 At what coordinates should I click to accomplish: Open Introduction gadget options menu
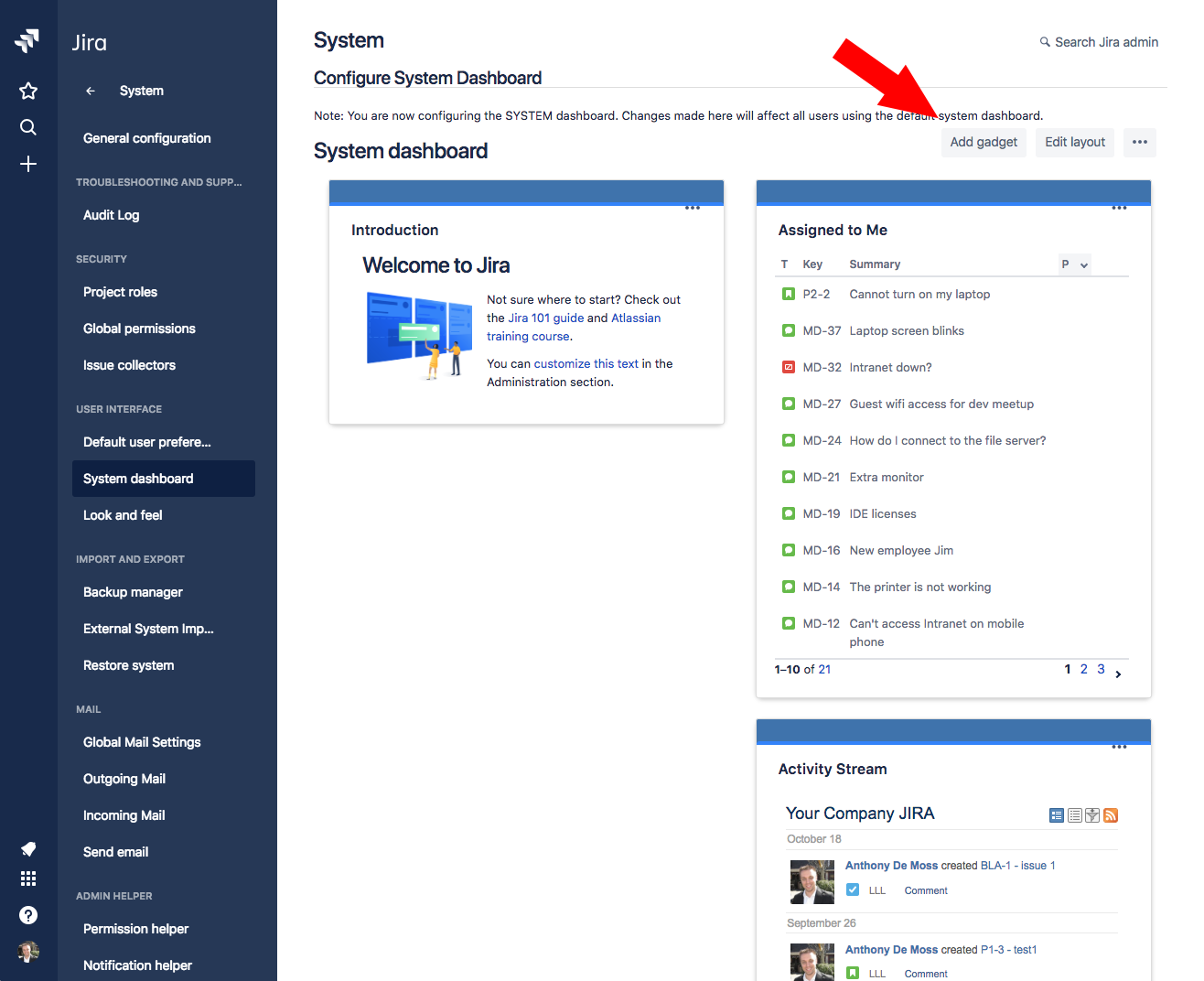[693, 208]
